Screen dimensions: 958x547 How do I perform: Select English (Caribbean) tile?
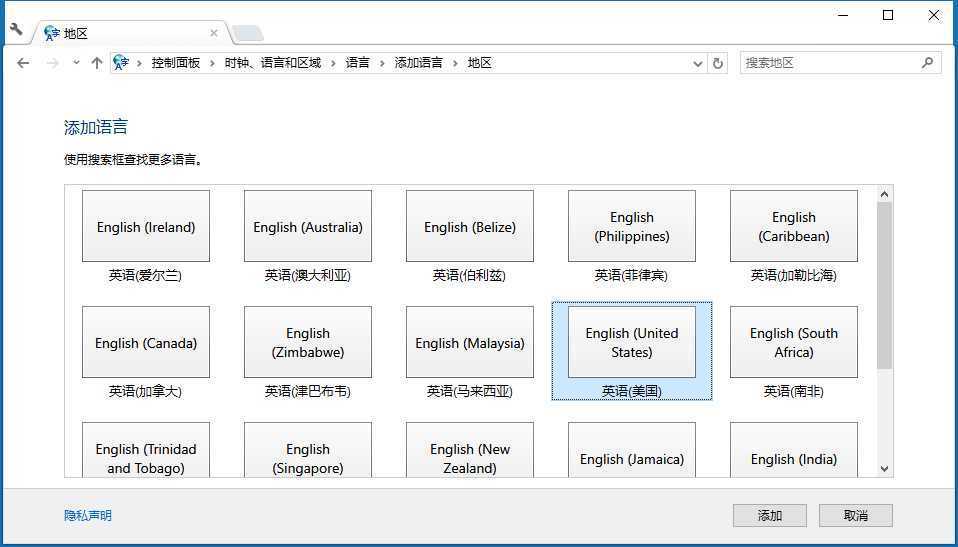(794, 226)
